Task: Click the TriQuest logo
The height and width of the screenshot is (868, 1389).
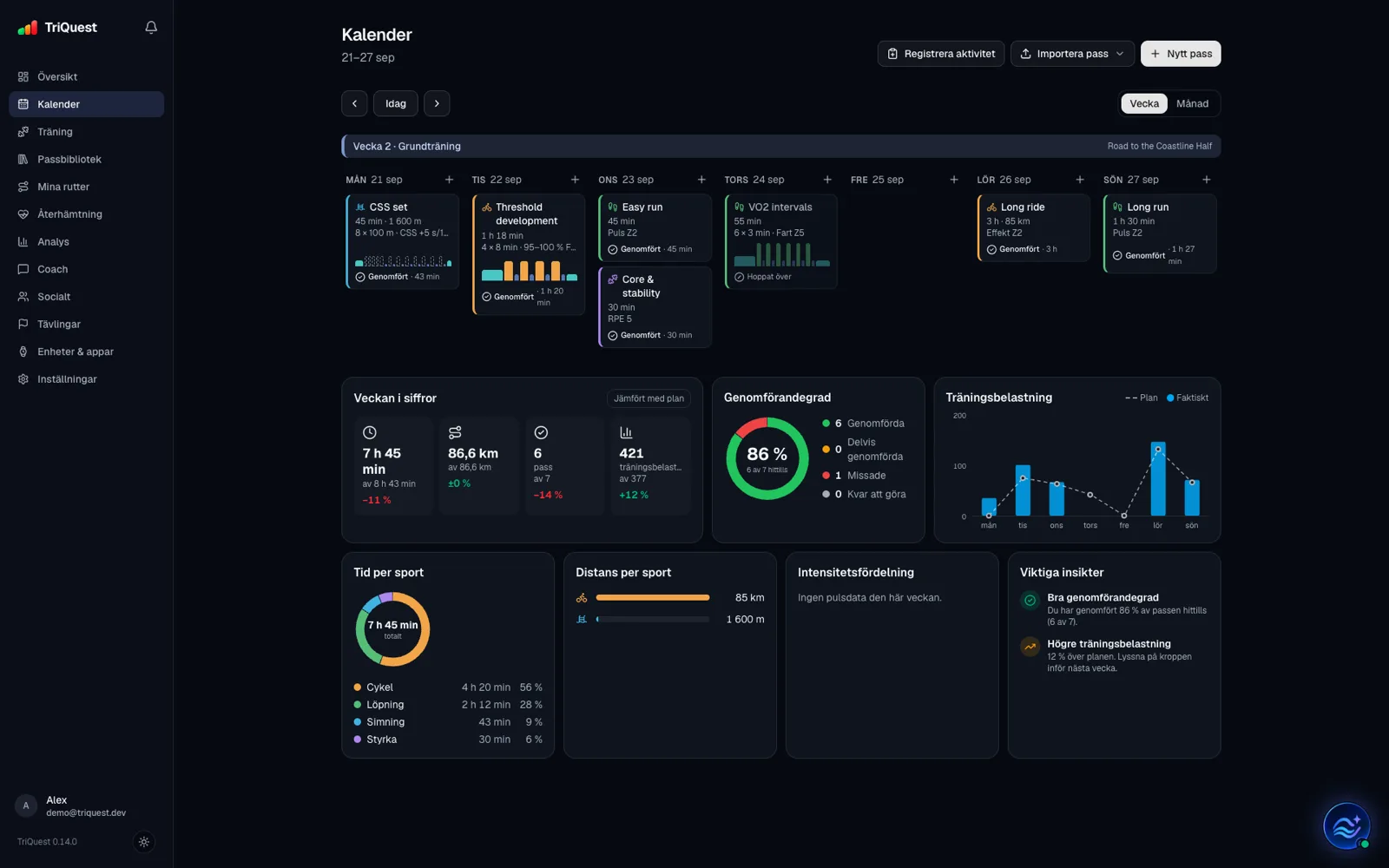Action: pos(57,28)
